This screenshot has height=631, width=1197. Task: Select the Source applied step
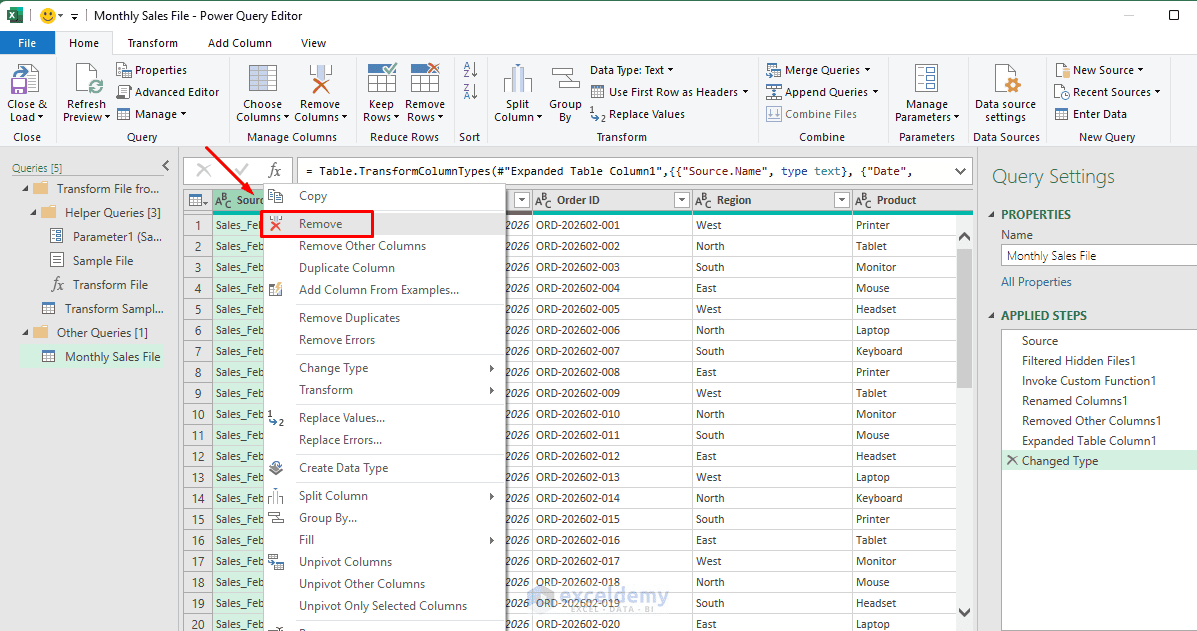[1040, 340]
